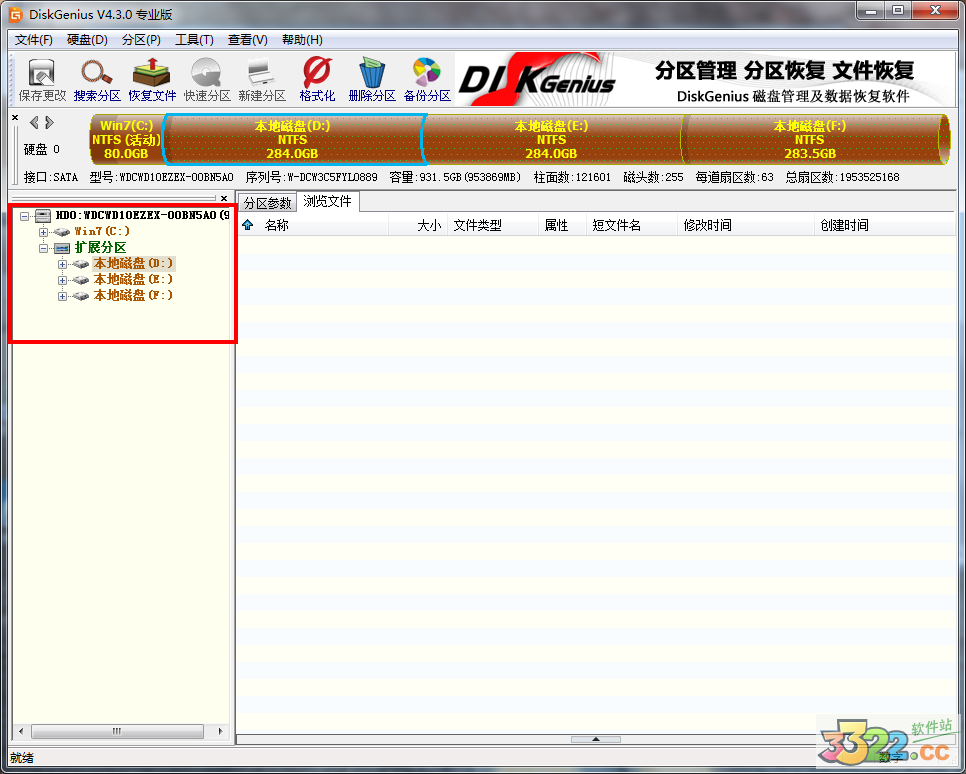966x774 pixels.
Task: Select the HD0 disk icon in the tree
Action: click(43, 215)
